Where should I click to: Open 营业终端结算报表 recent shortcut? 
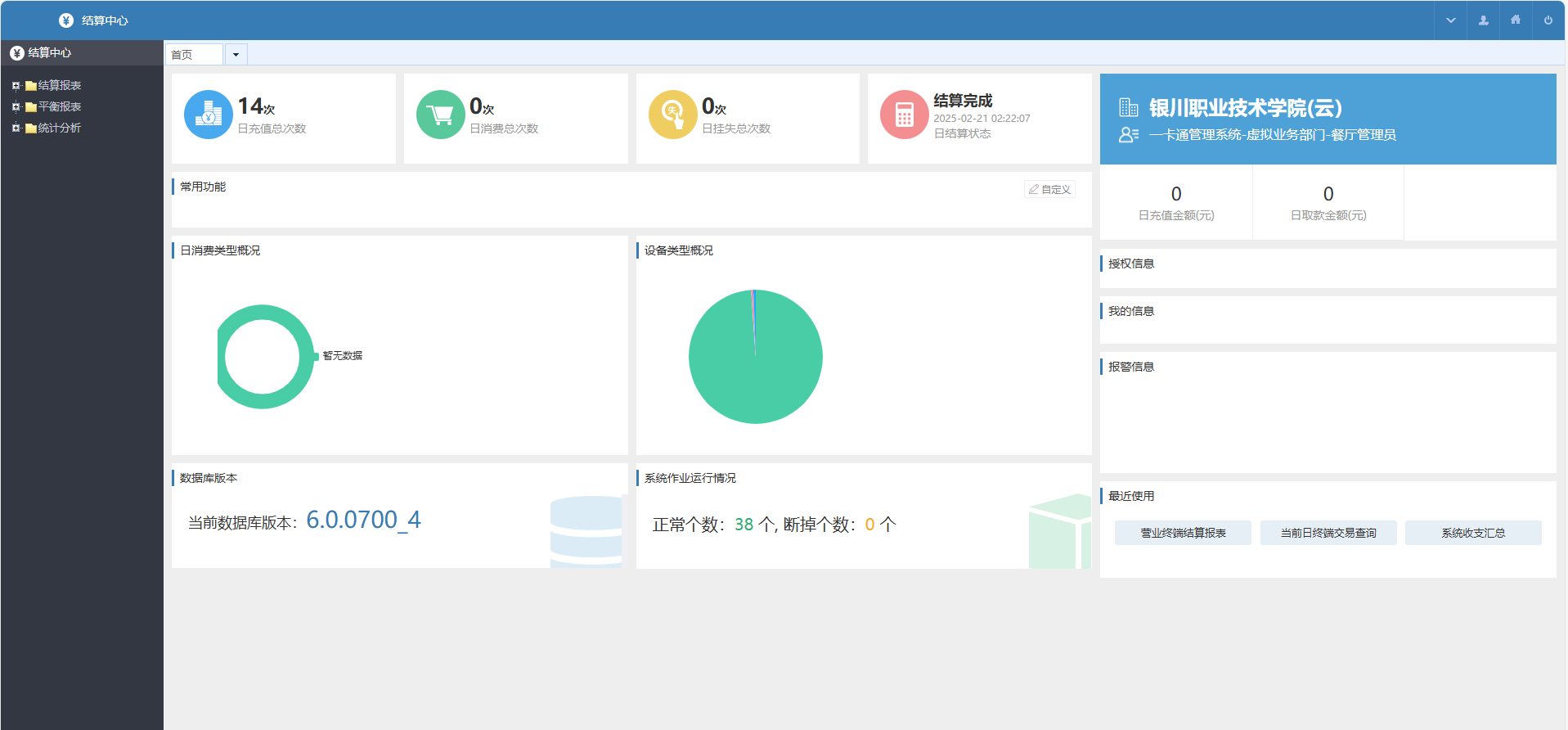pyautogui.click(x=1183, y=533)
